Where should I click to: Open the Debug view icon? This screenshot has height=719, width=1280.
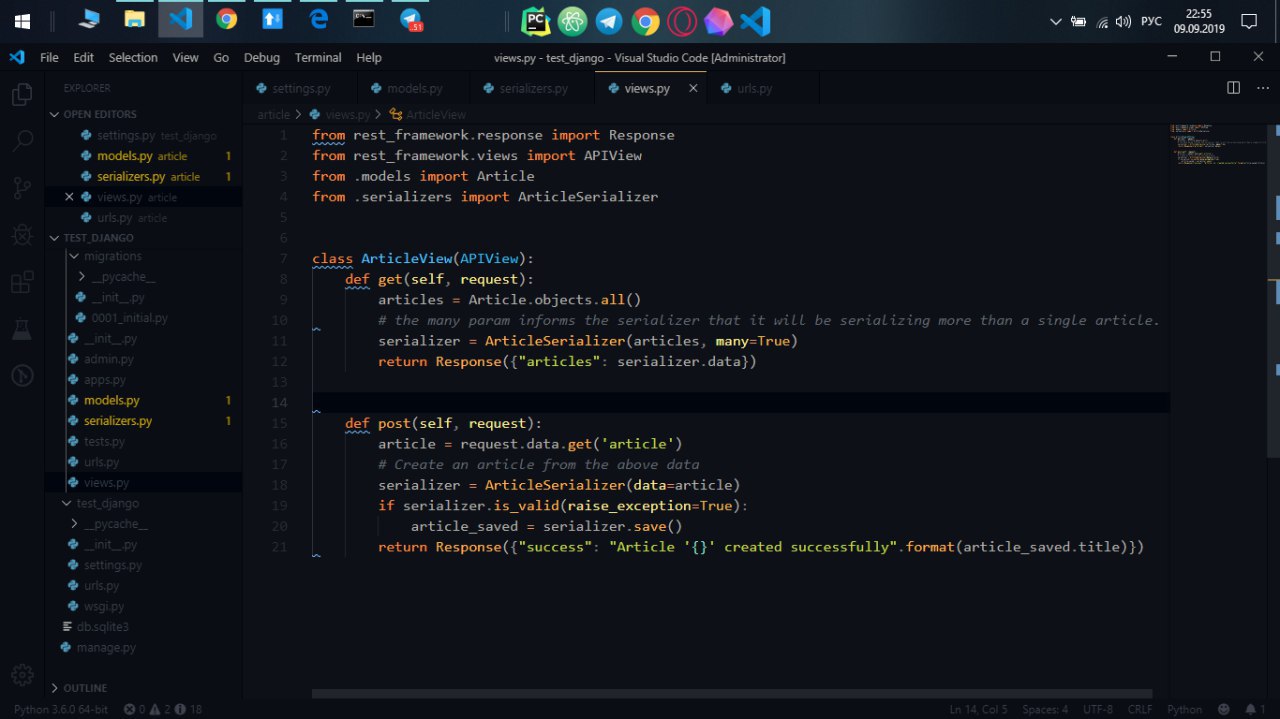(21, 235)
